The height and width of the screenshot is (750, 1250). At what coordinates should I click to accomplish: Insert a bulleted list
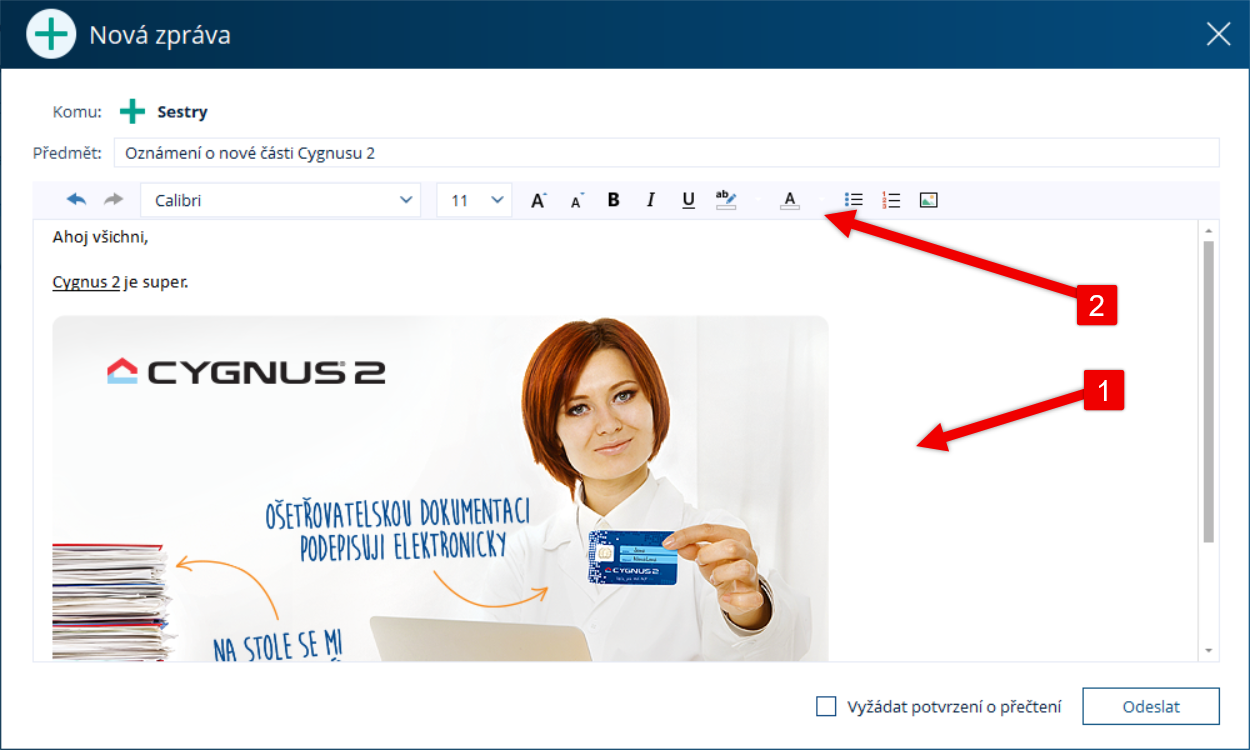[x=854, y=200]
